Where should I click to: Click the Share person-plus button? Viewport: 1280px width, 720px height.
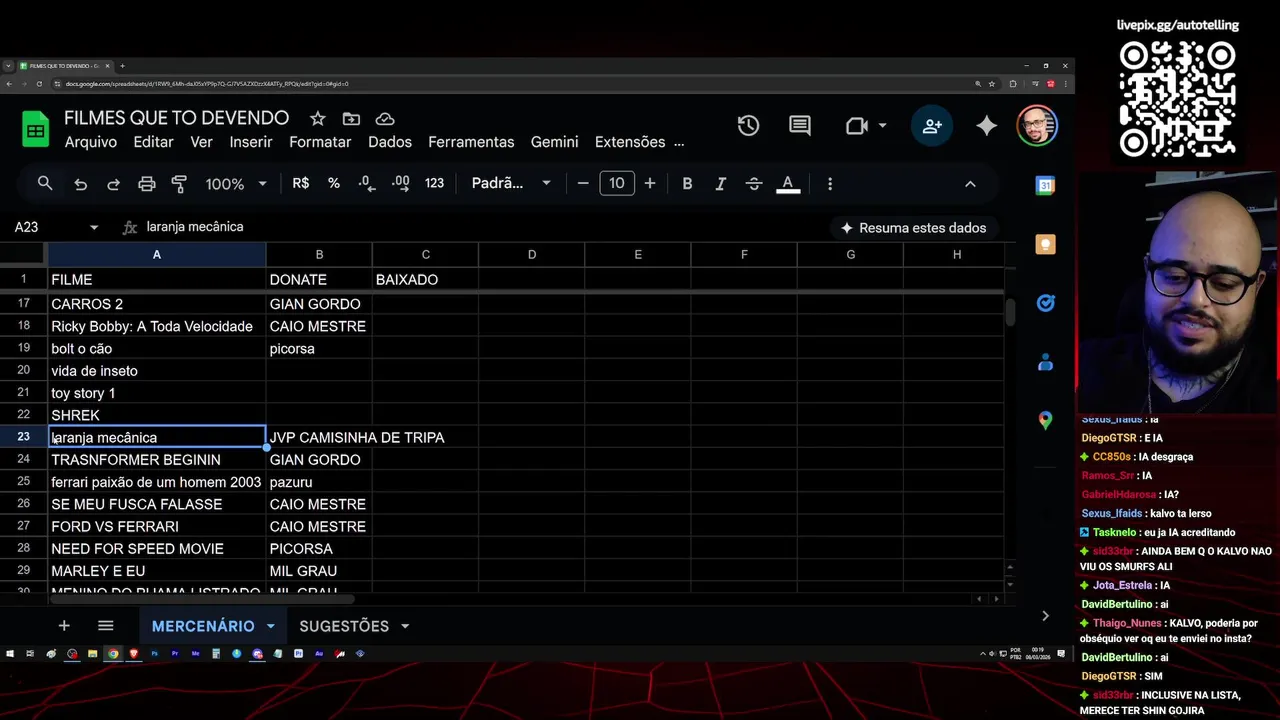[x=932, y=126]
